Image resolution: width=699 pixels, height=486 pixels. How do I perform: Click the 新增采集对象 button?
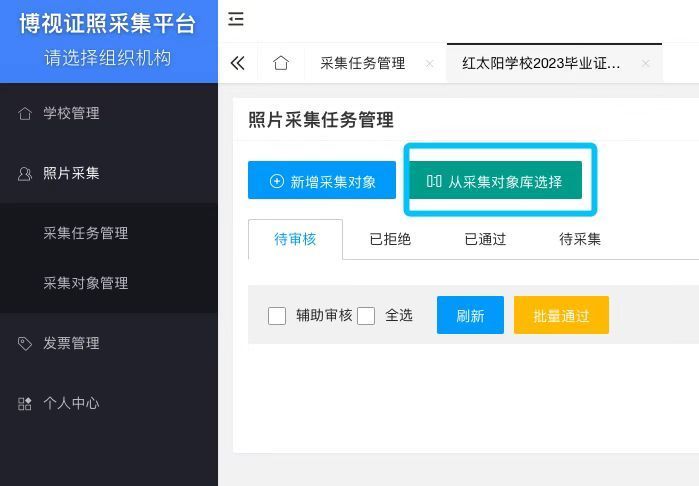click(x=322, y=181)
